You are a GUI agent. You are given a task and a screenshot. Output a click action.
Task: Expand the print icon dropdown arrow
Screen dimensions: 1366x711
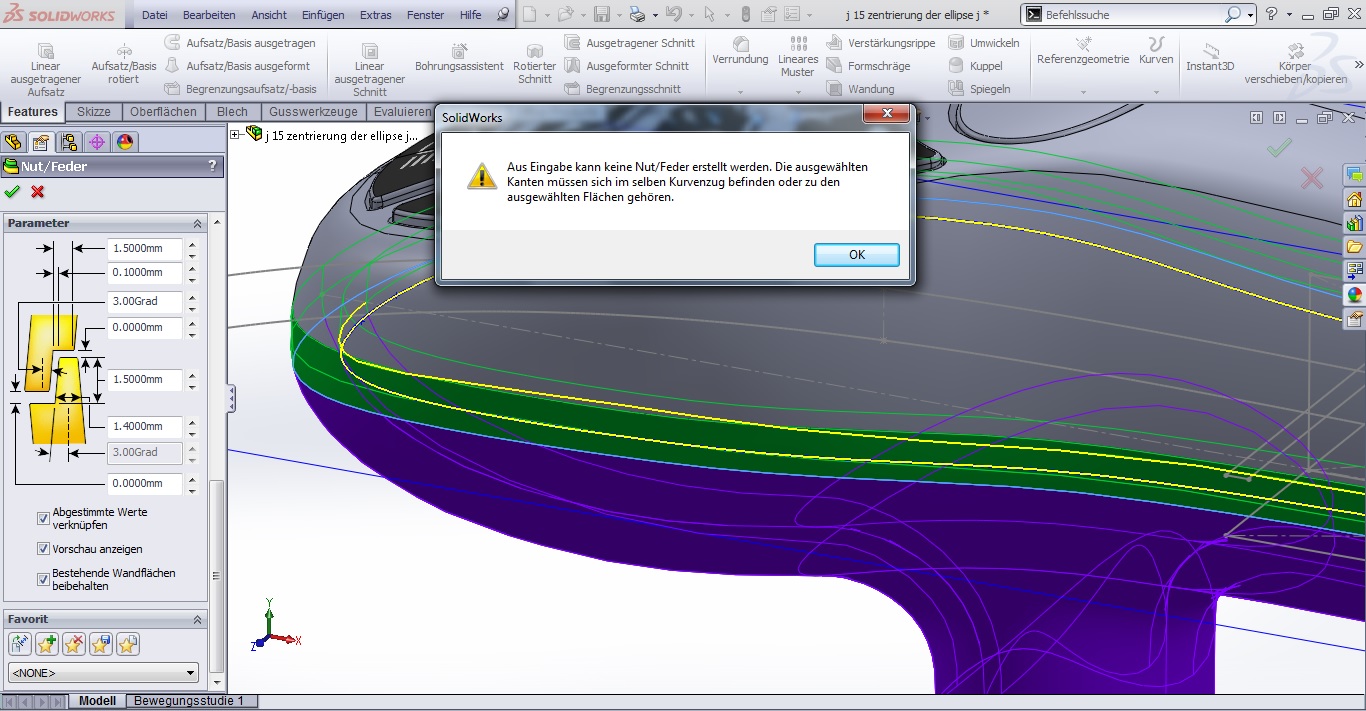coord(654,15)
